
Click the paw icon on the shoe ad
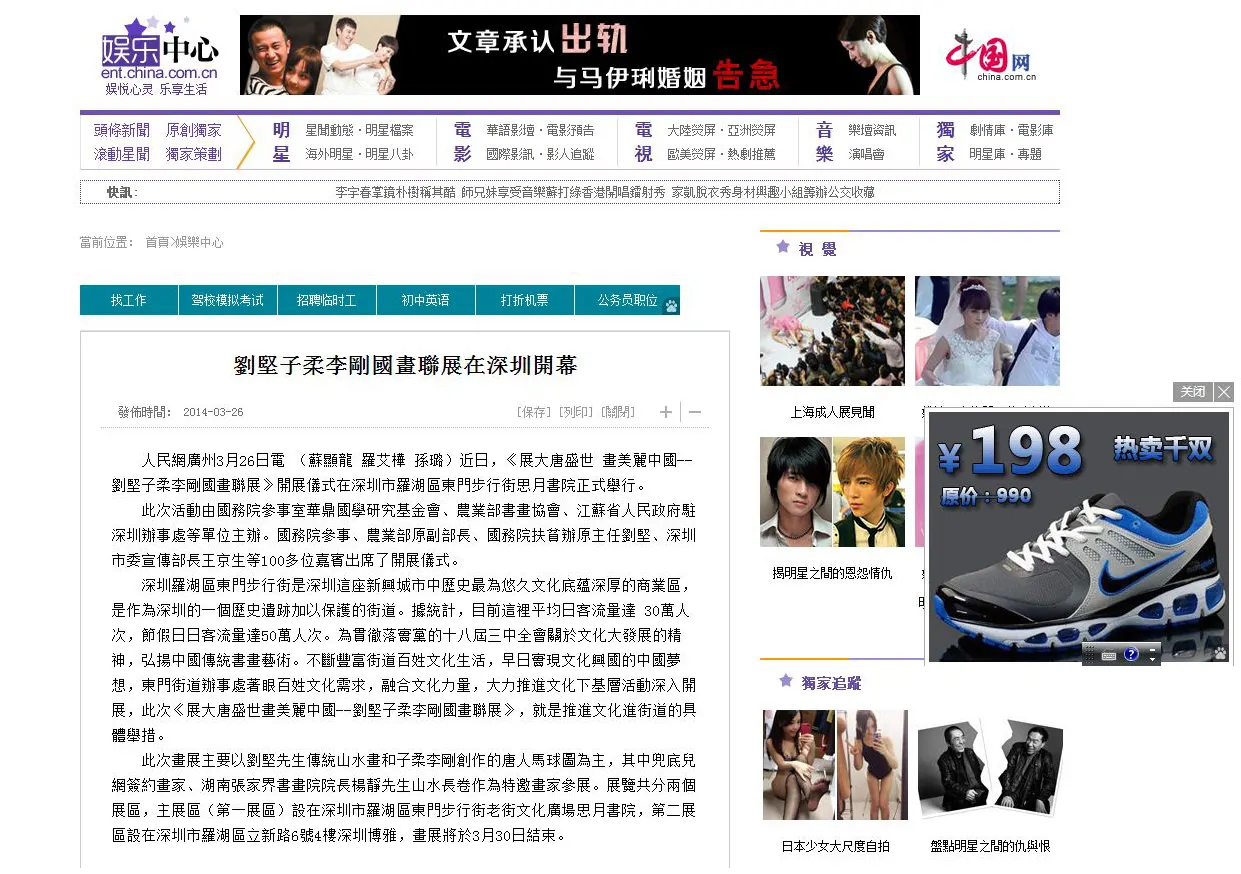pos(1220,654)
